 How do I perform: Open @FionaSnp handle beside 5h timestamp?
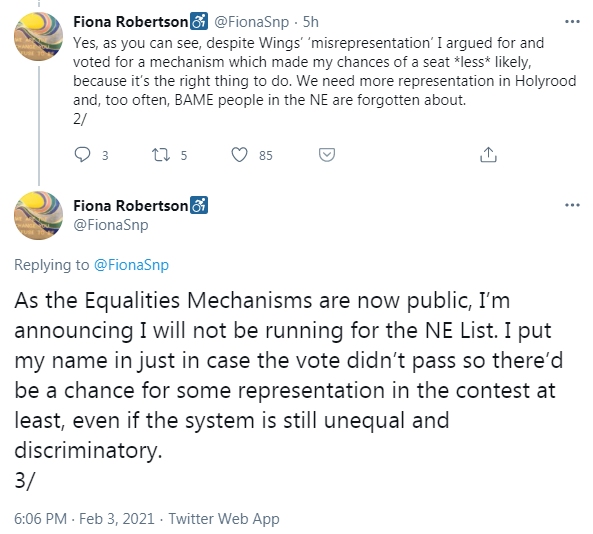click(x=251, y=22)
